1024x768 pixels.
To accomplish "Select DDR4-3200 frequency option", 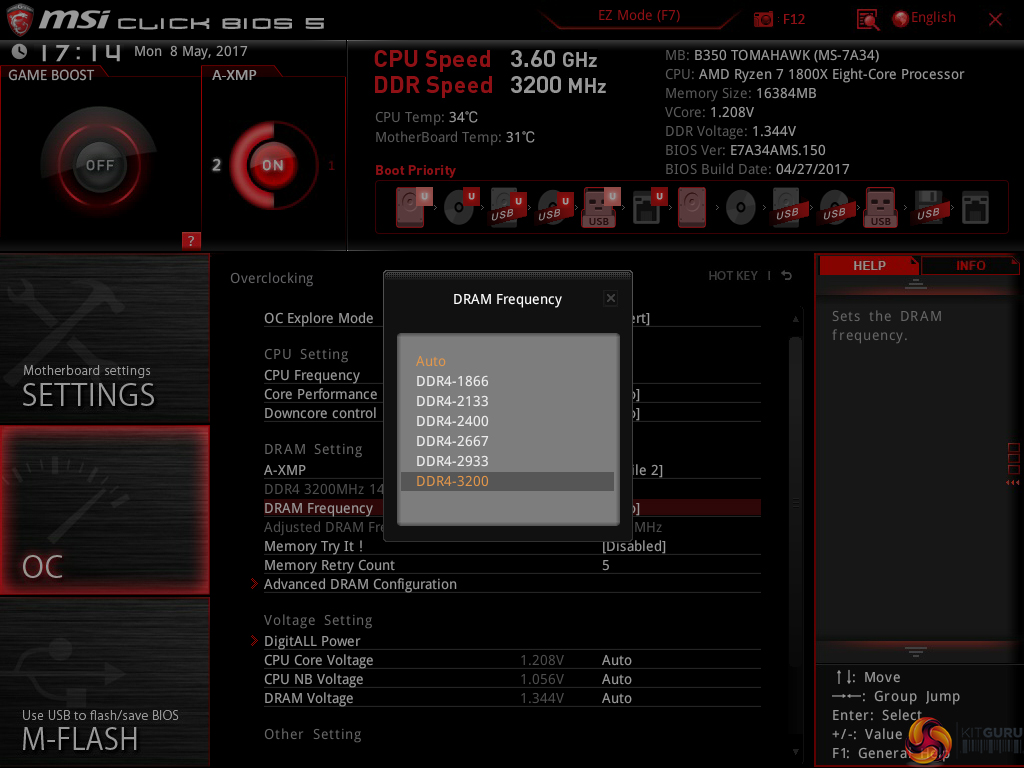I will click(x=507, y=481).
